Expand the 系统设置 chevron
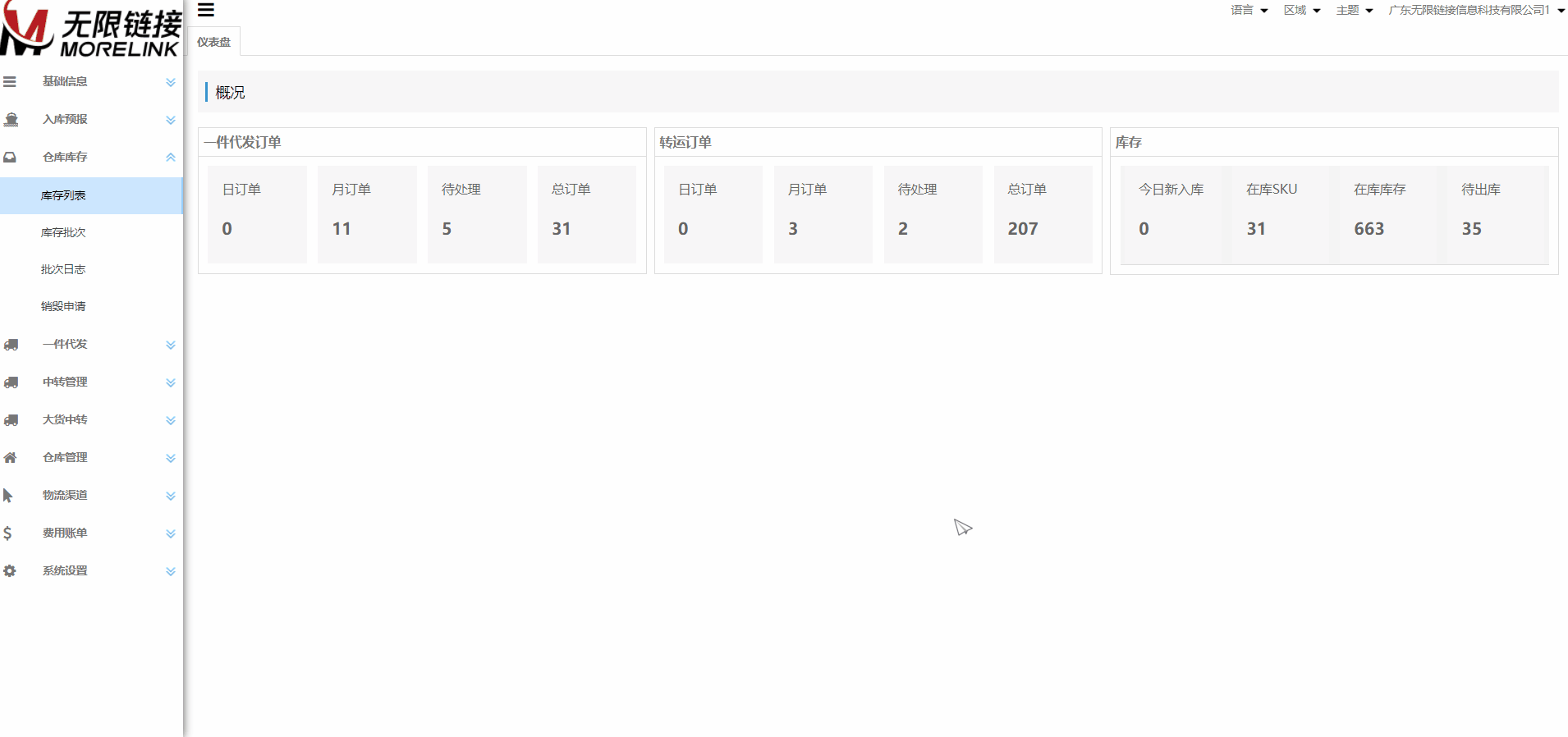 pyautogui.click(x=171, y=571)
